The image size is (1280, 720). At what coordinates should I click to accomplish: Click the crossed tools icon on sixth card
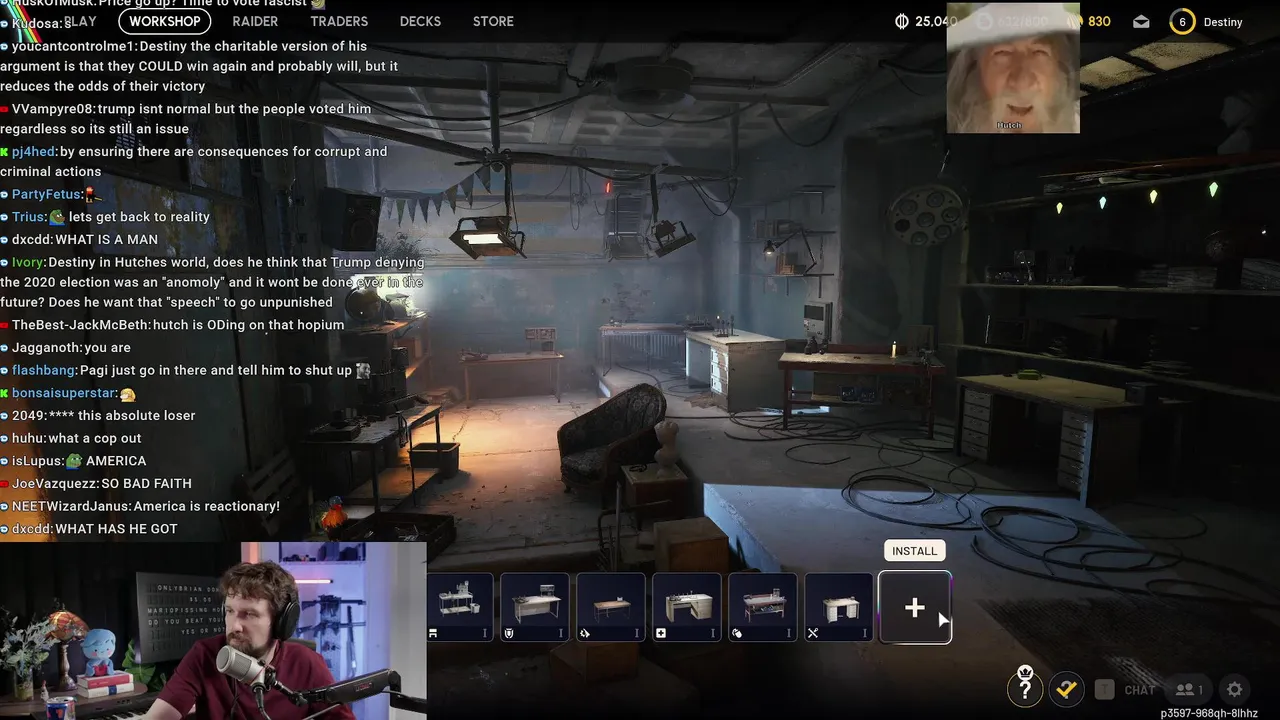tap(813, 633)
